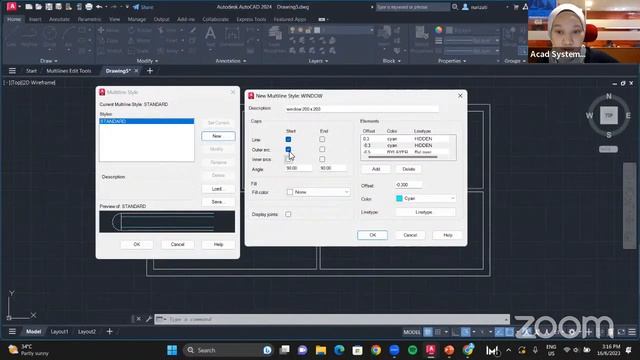Screen dimensions: 640x360
Task: Open Layer Properties from Layers panel
Action: click(x=275, y=40)
